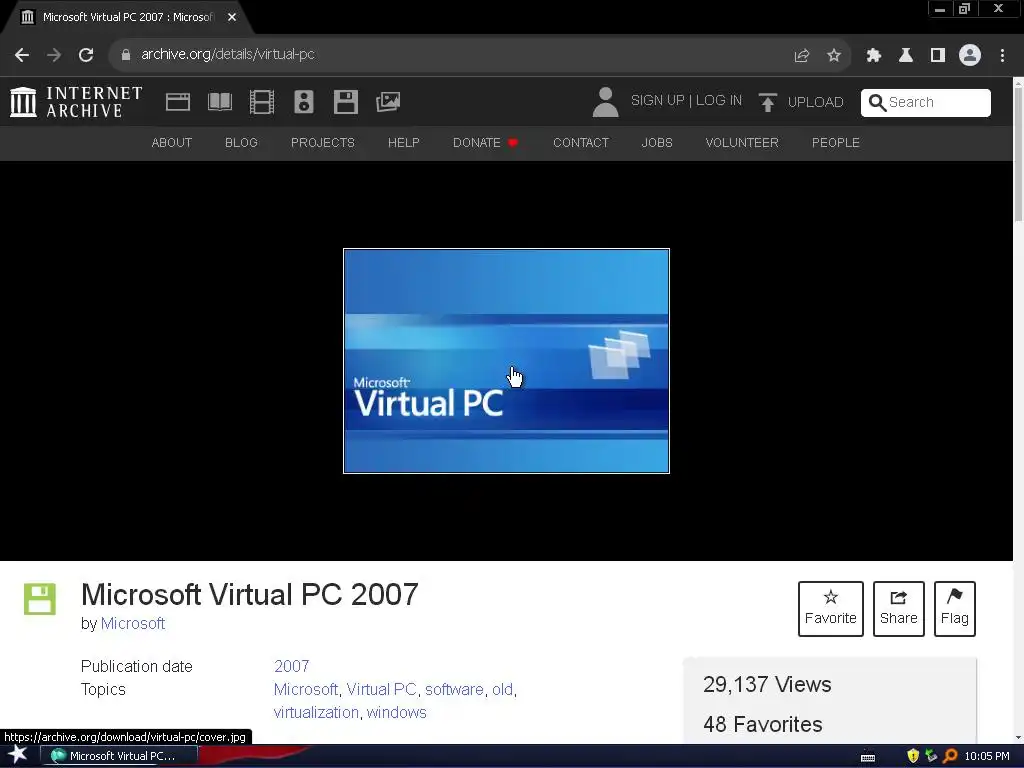Click the 10:05 PM clock
The width and height of the screenshot is (1024, 768).
(x=987, y=756)
